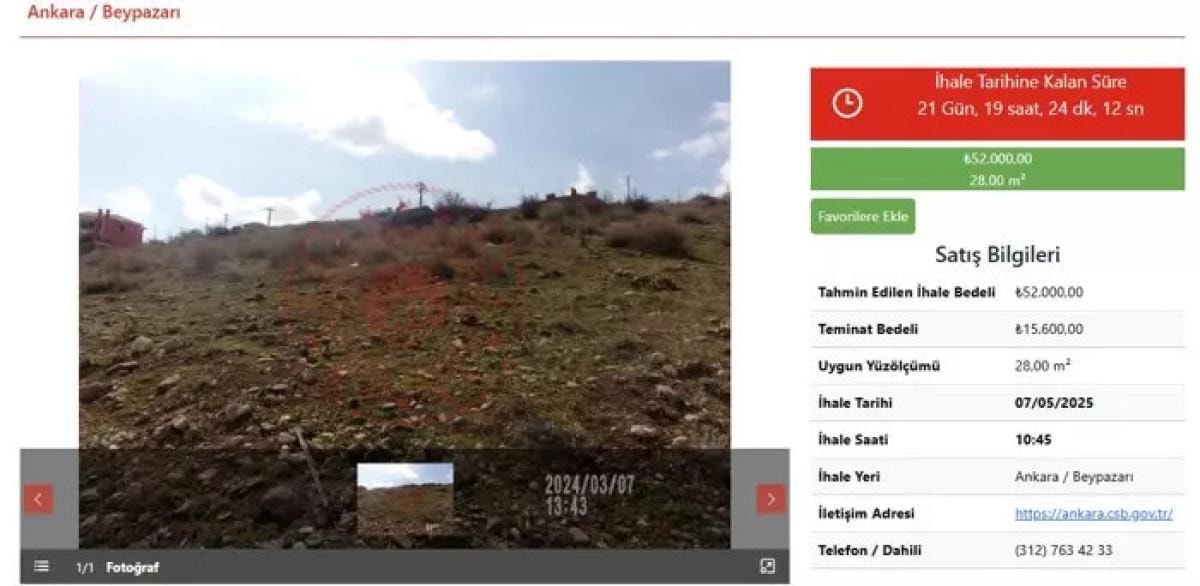This screenshot has width=1200, height=586.
Task: Click the Teminat Bedeli row
Action: [x=997, y=329]
